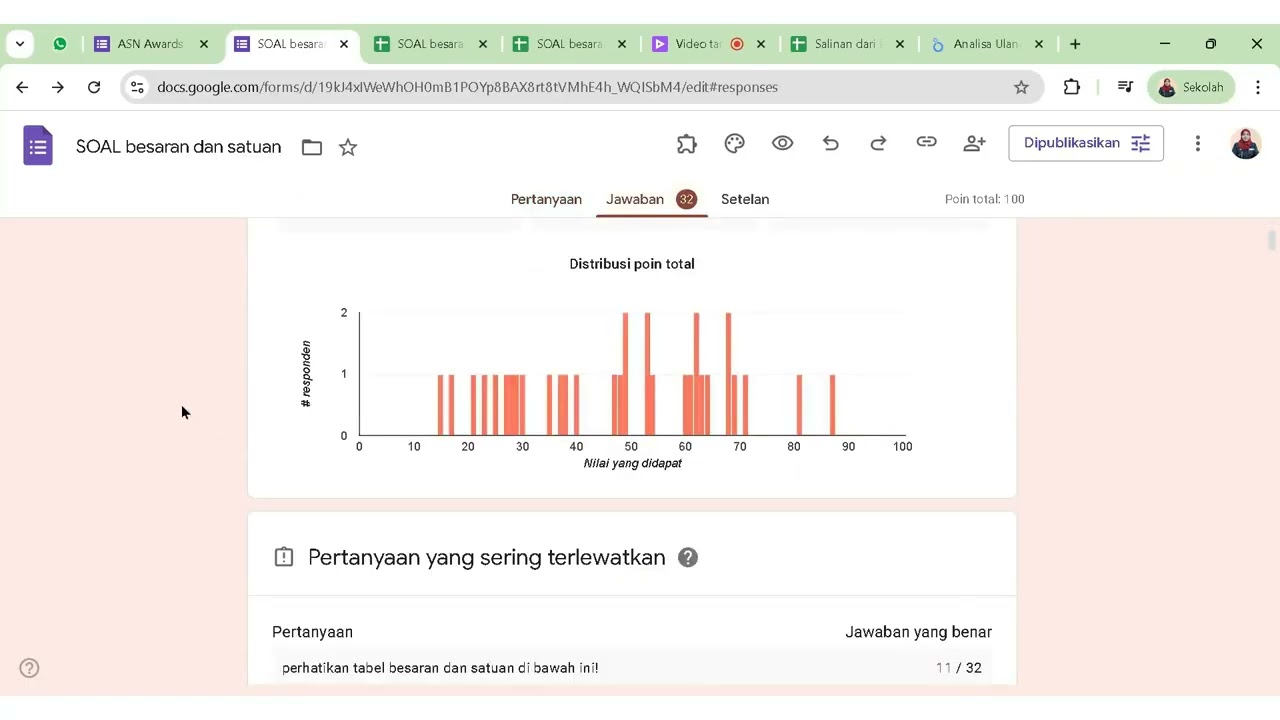Move form to folder icon

[312, 147]
